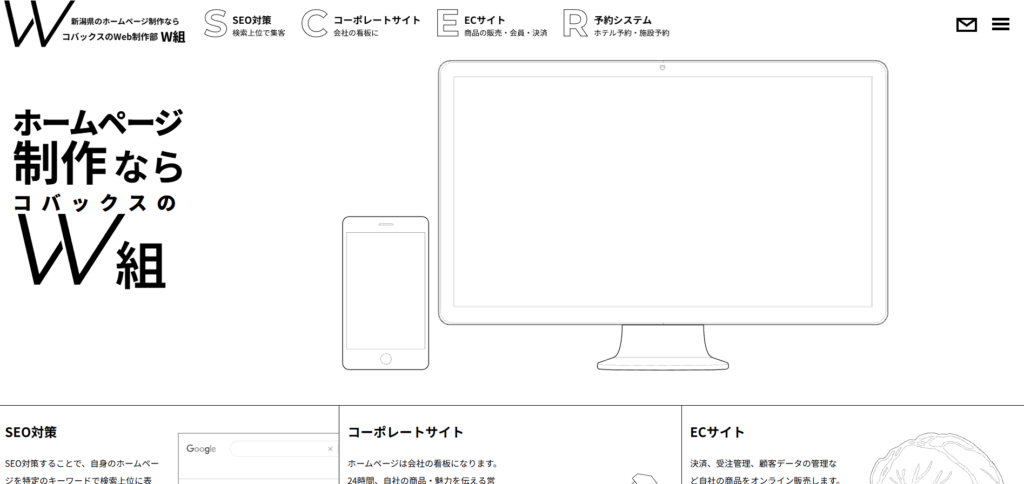Click the large S letter icon

214,24
